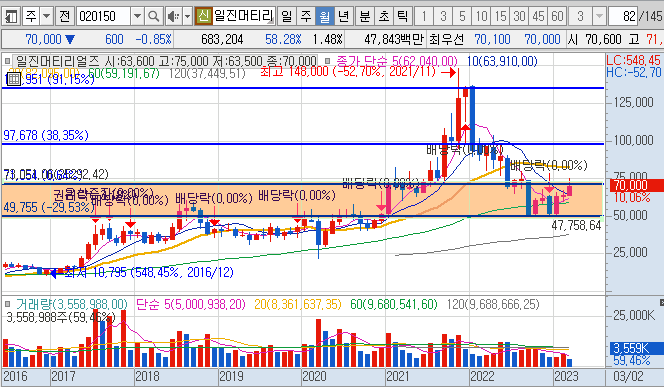Click trading value 47,843백만
This screenshot has height=387, width=664.
point(394,39)
